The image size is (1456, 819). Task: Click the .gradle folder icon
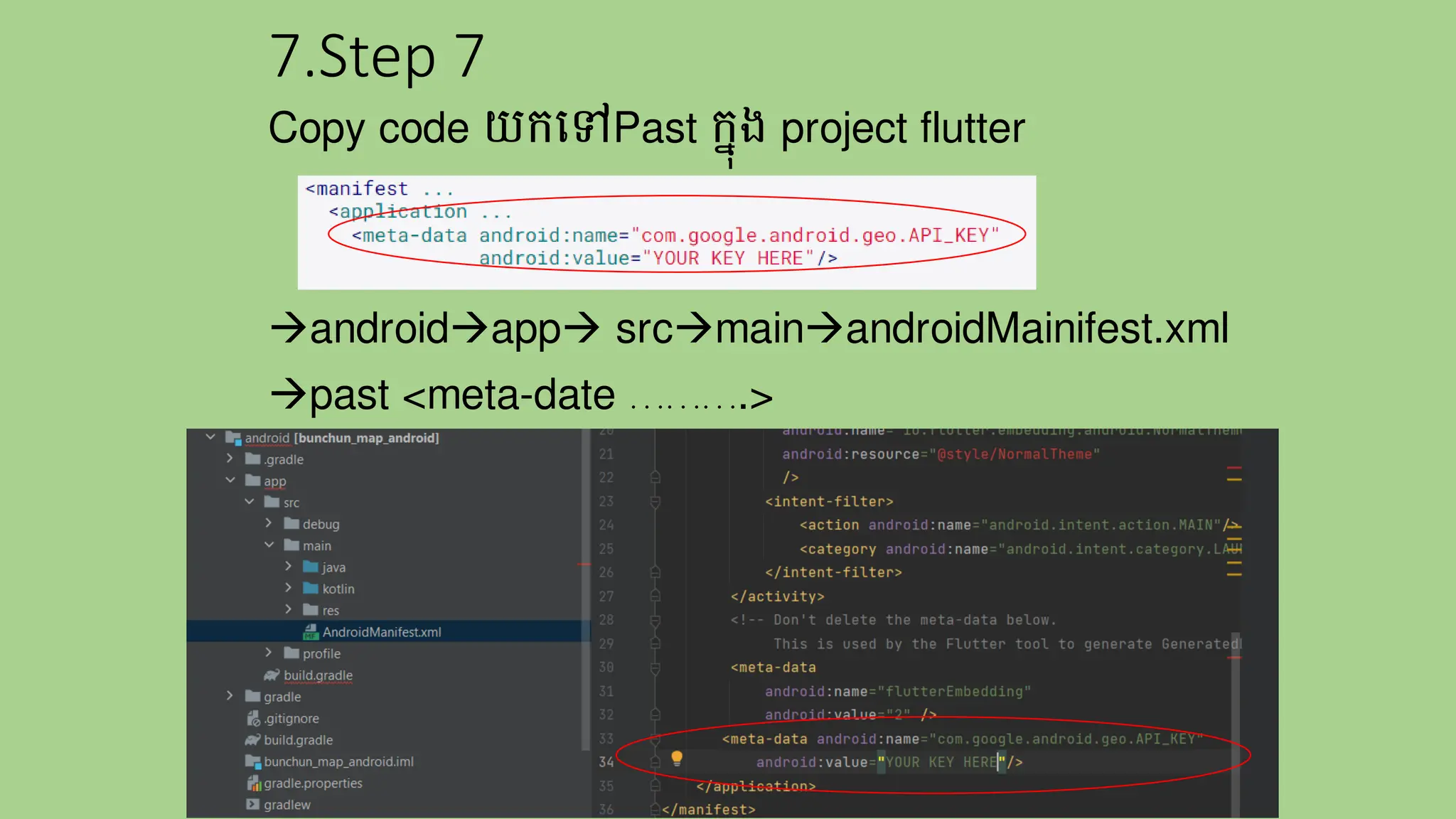click(252, 459)
